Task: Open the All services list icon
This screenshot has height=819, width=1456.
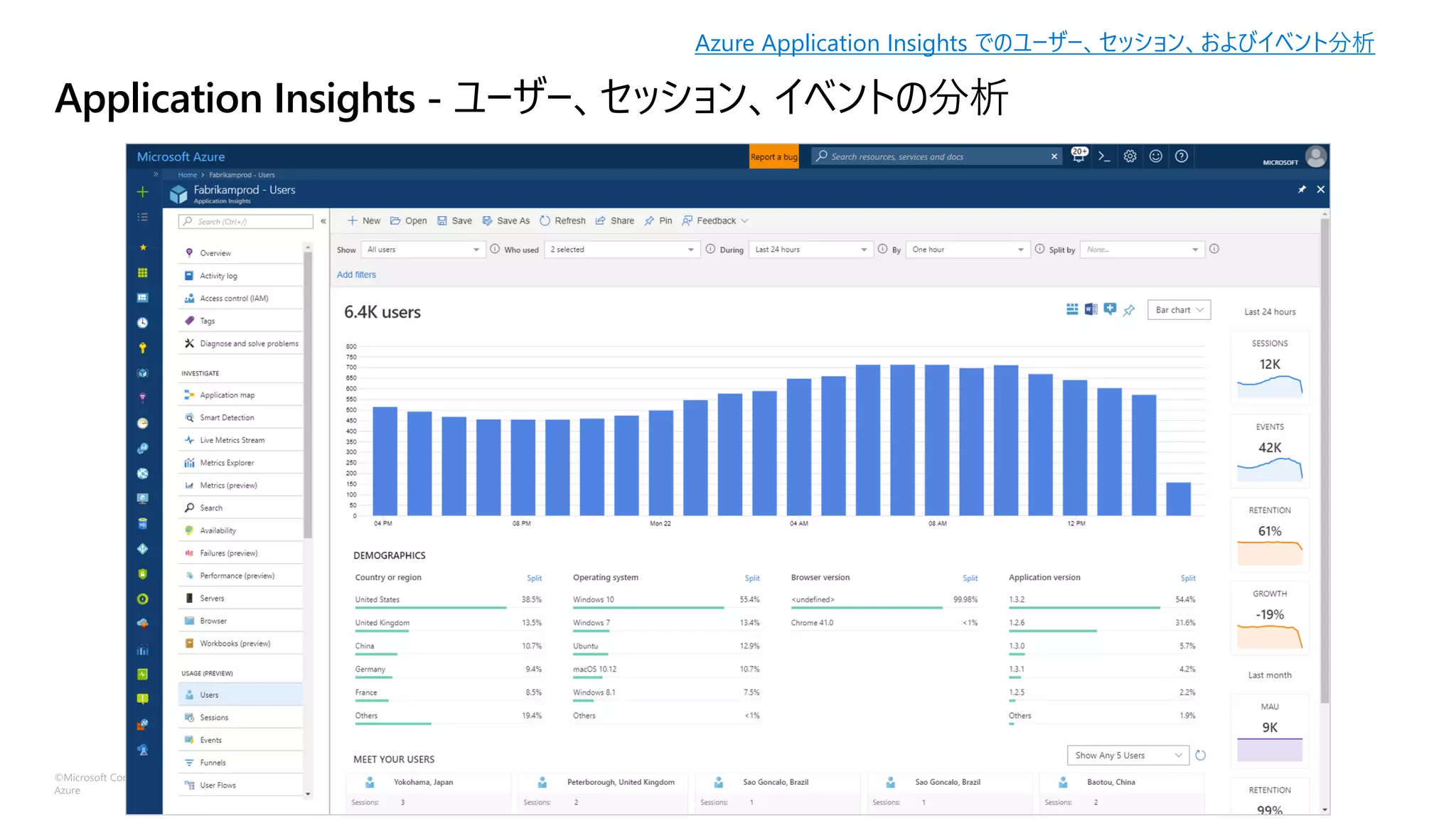Action: pos(143,218)
